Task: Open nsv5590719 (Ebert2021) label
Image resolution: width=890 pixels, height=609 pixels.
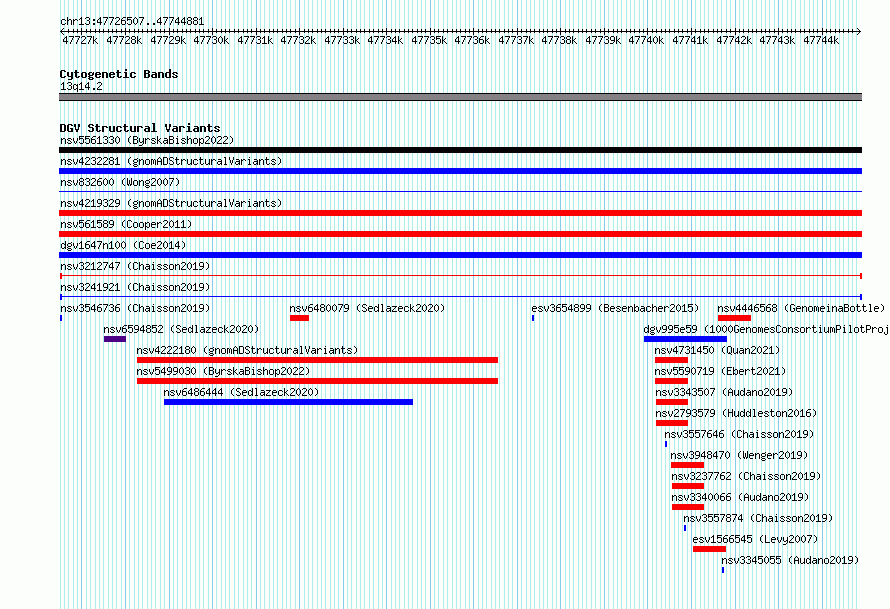Action: pos(720,371)
